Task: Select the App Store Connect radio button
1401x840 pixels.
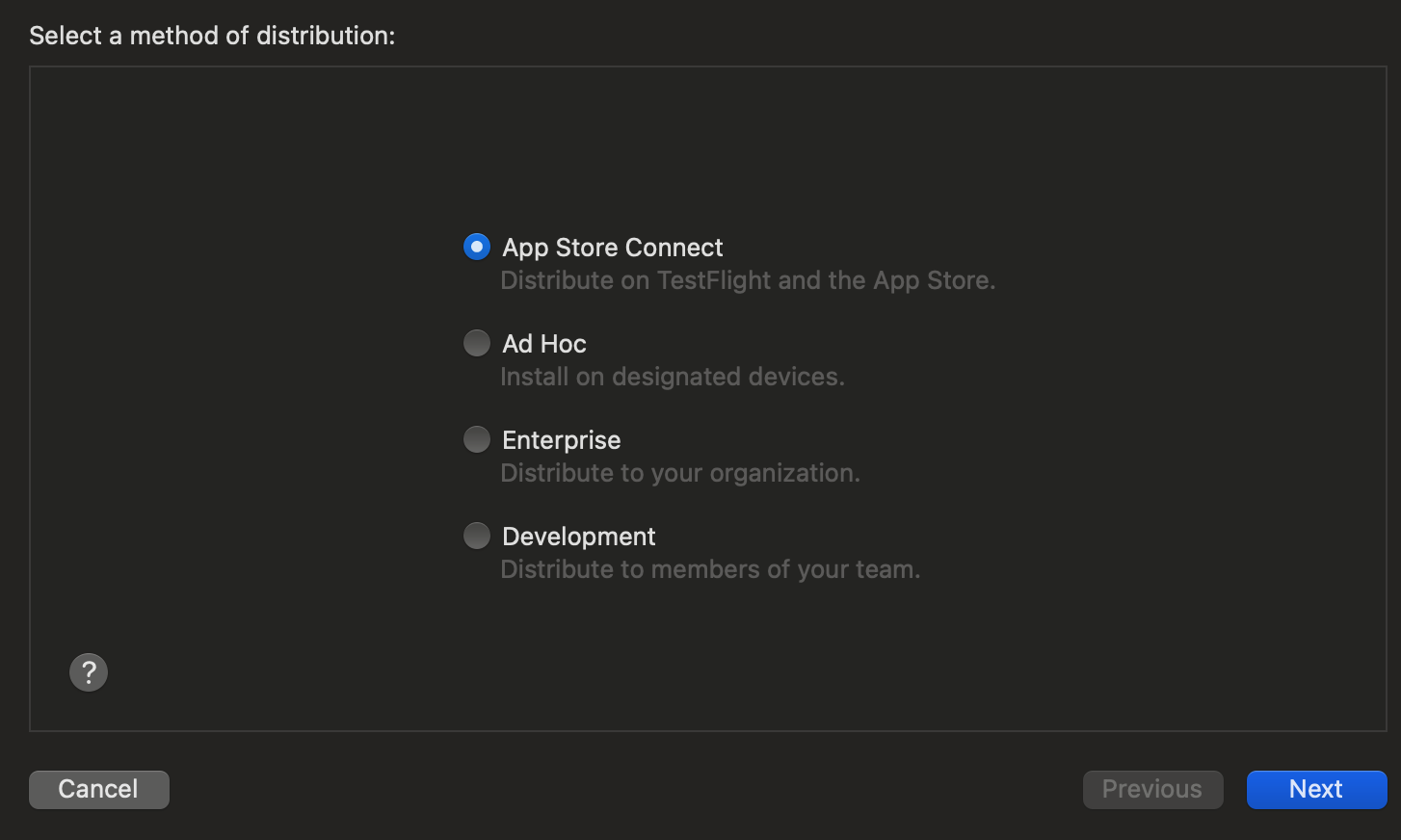Action: [x=477, y=247]
